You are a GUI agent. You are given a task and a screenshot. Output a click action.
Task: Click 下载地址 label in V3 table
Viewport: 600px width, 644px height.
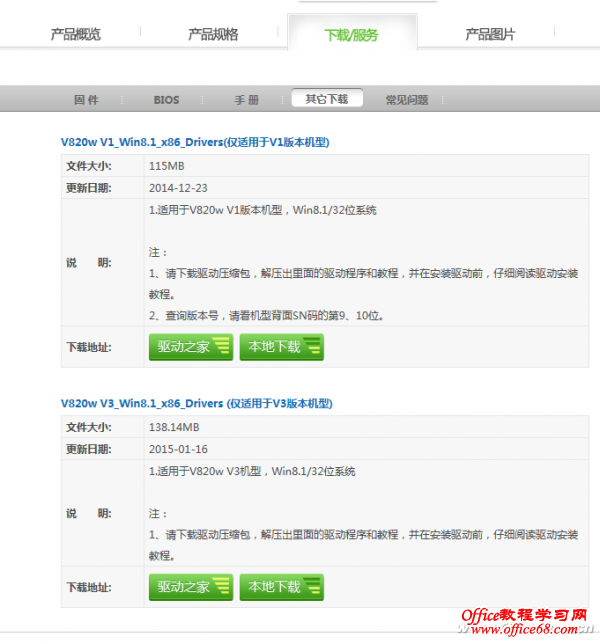pos(89,587)
